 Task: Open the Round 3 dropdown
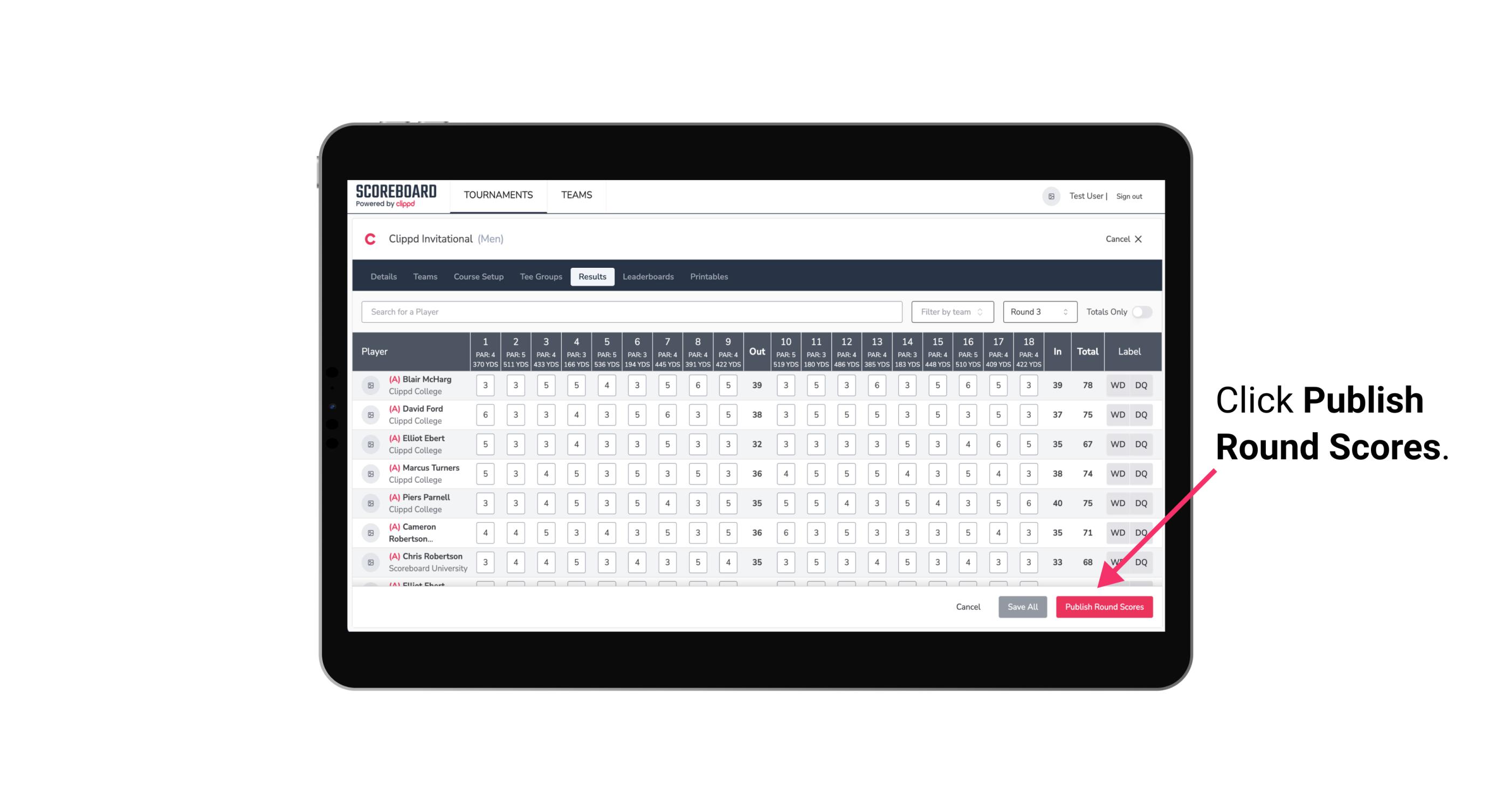pyautogui.click(x=1039, y=311)
